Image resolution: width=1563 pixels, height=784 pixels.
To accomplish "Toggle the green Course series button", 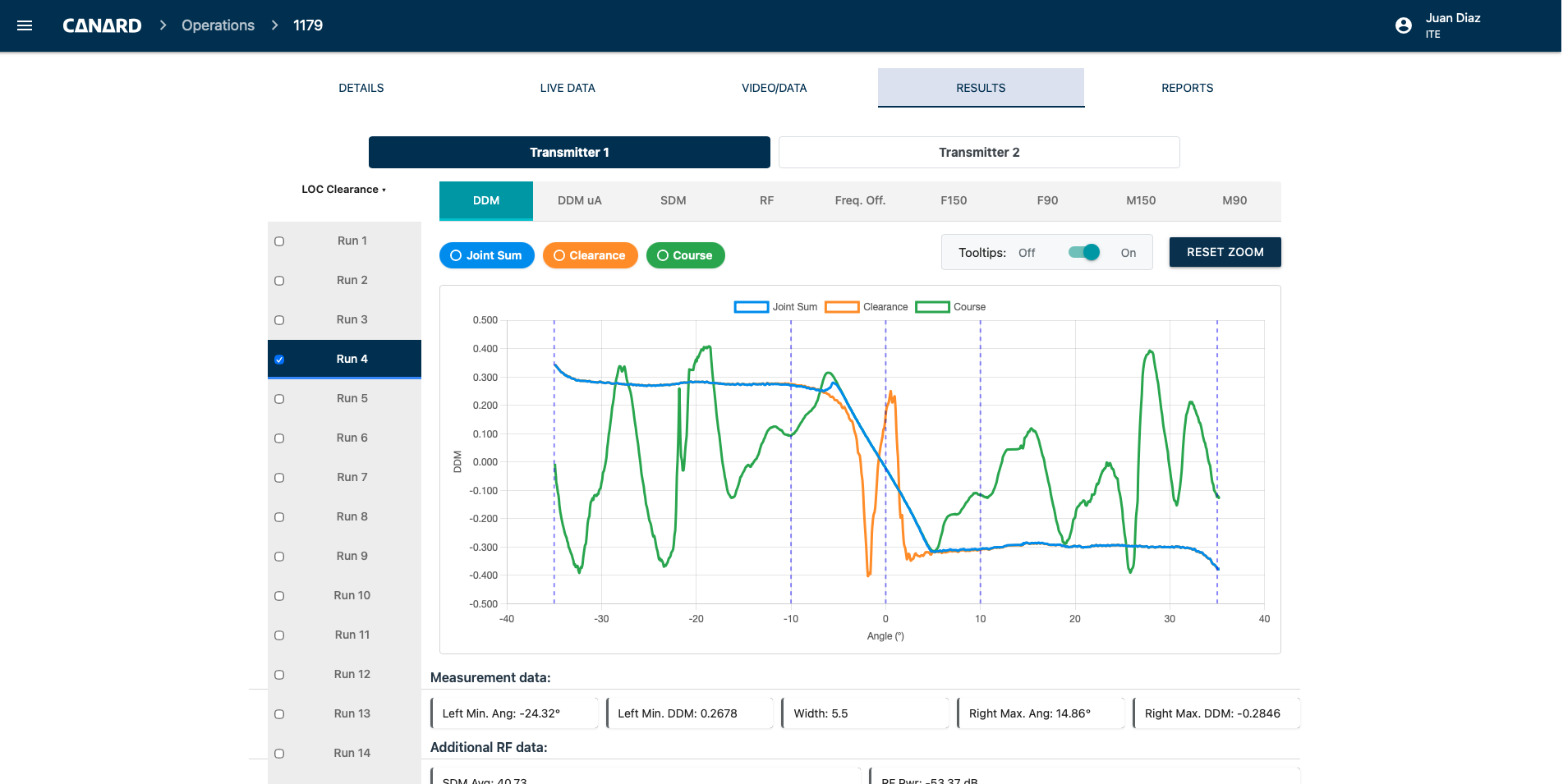I will pos(686,255).
